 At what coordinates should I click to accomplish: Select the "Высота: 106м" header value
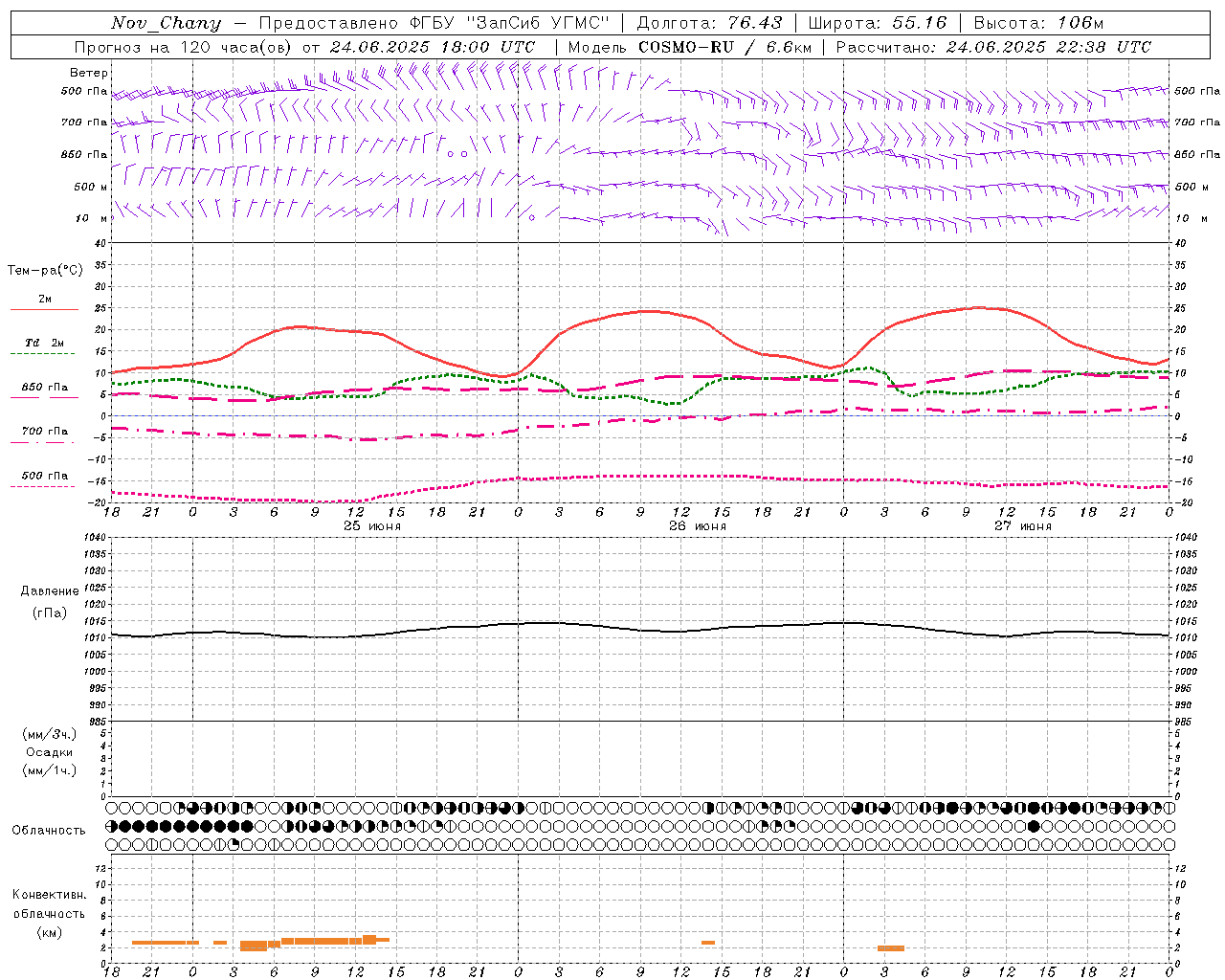click(1038, 23)
